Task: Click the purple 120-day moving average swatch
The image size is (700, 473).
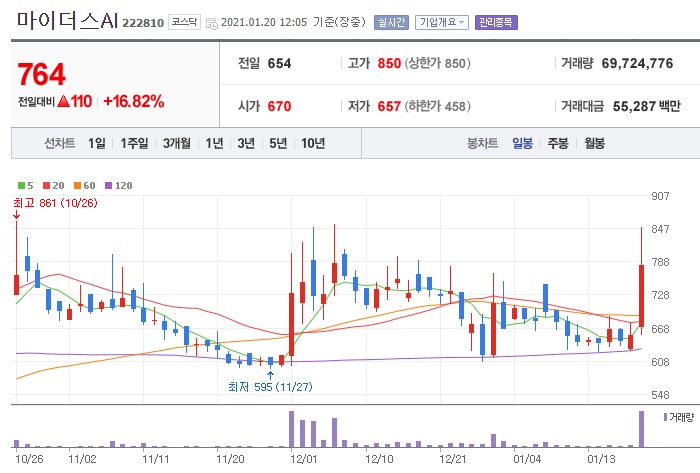Action: coord(108,186)
